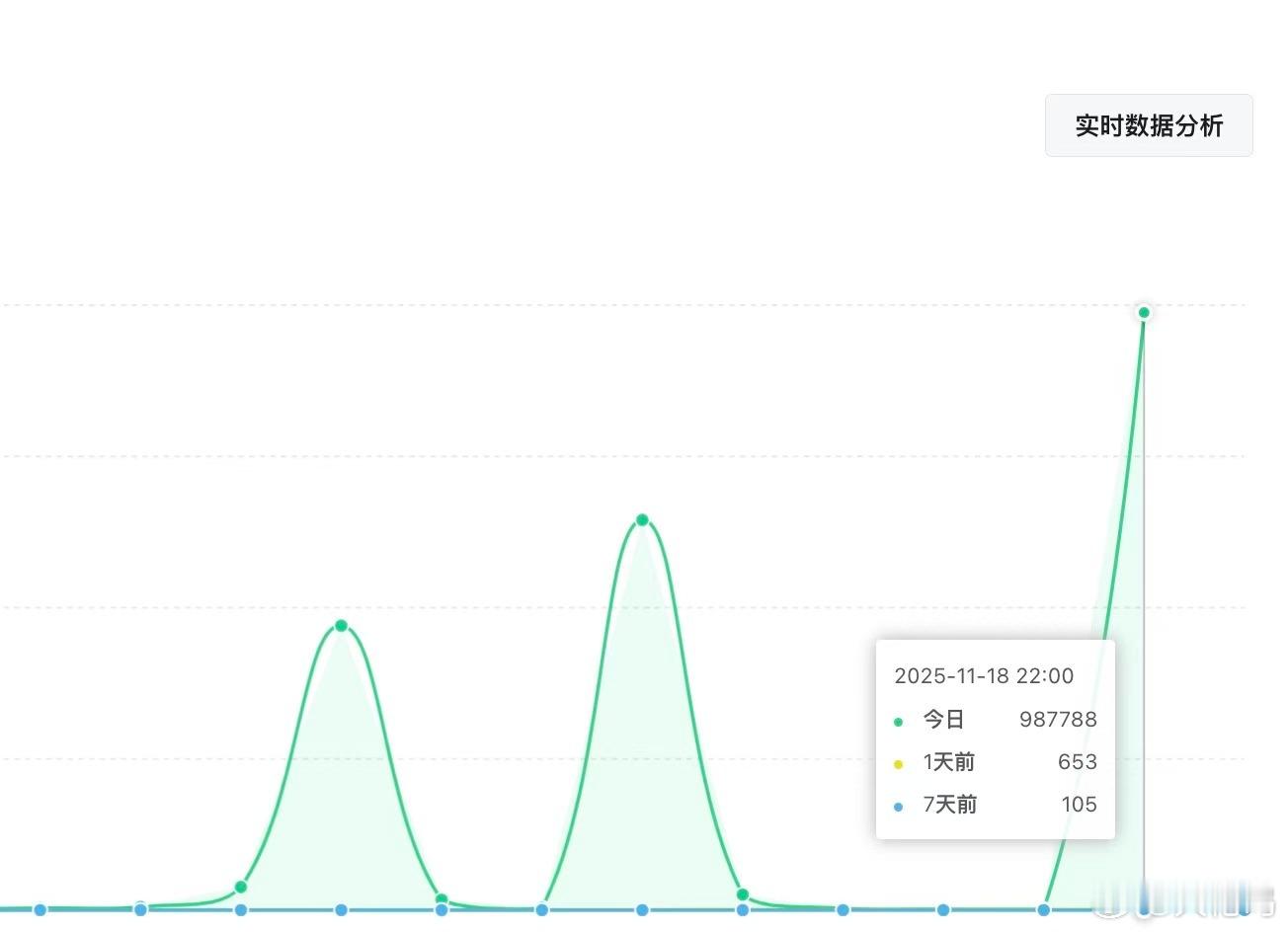Click the green peak point of the smaller left hump

(x=341, y=625)
